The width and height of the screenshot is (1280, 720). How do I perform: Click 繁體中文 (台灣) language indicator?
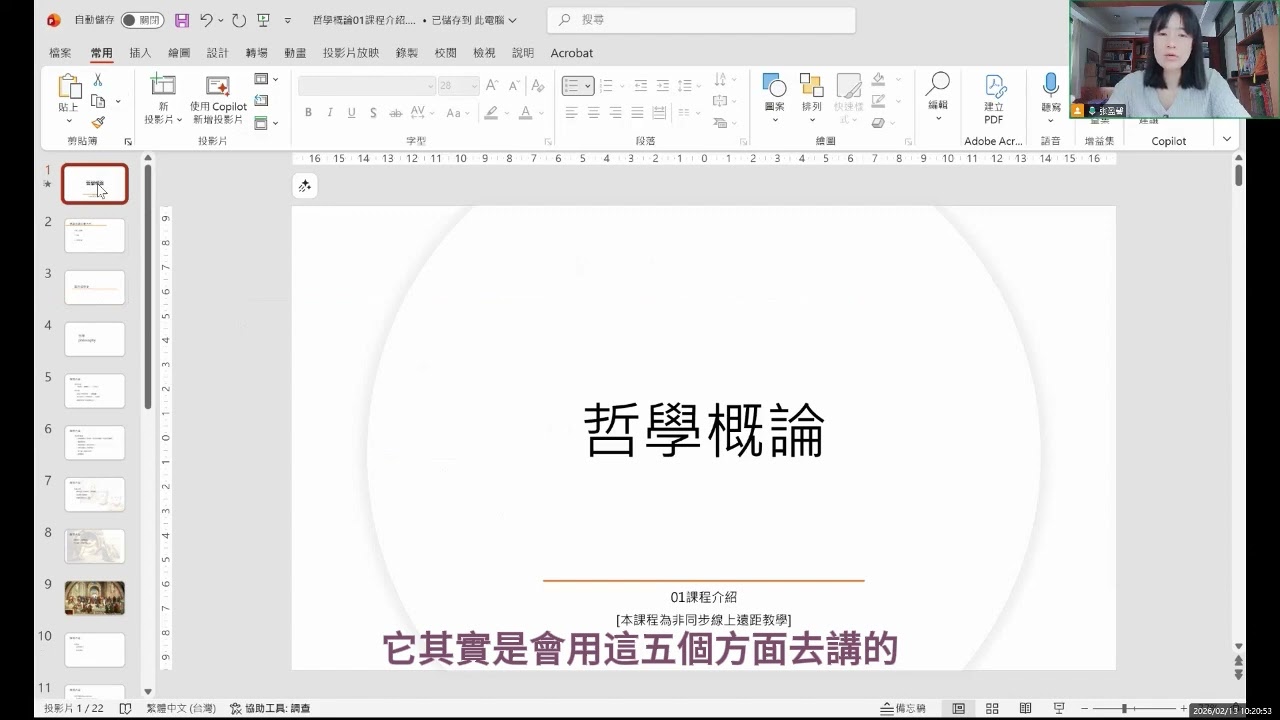(180, 708)
